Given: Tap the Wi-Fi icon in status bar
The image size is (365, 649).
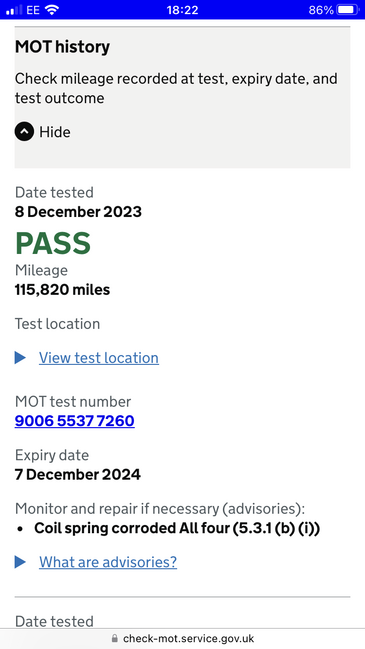Looking at the screenshot, I should [x=52, y=10].
